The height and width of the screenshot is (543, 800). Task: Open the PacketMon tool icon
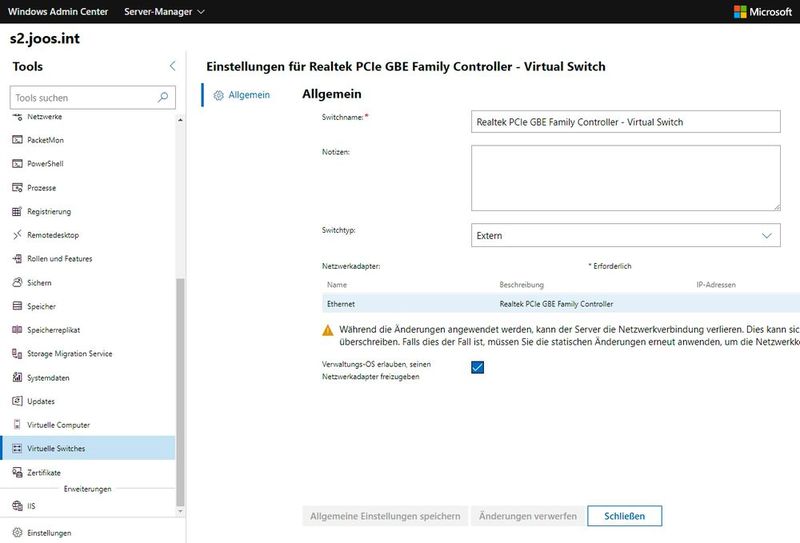[x=17, y=140]
